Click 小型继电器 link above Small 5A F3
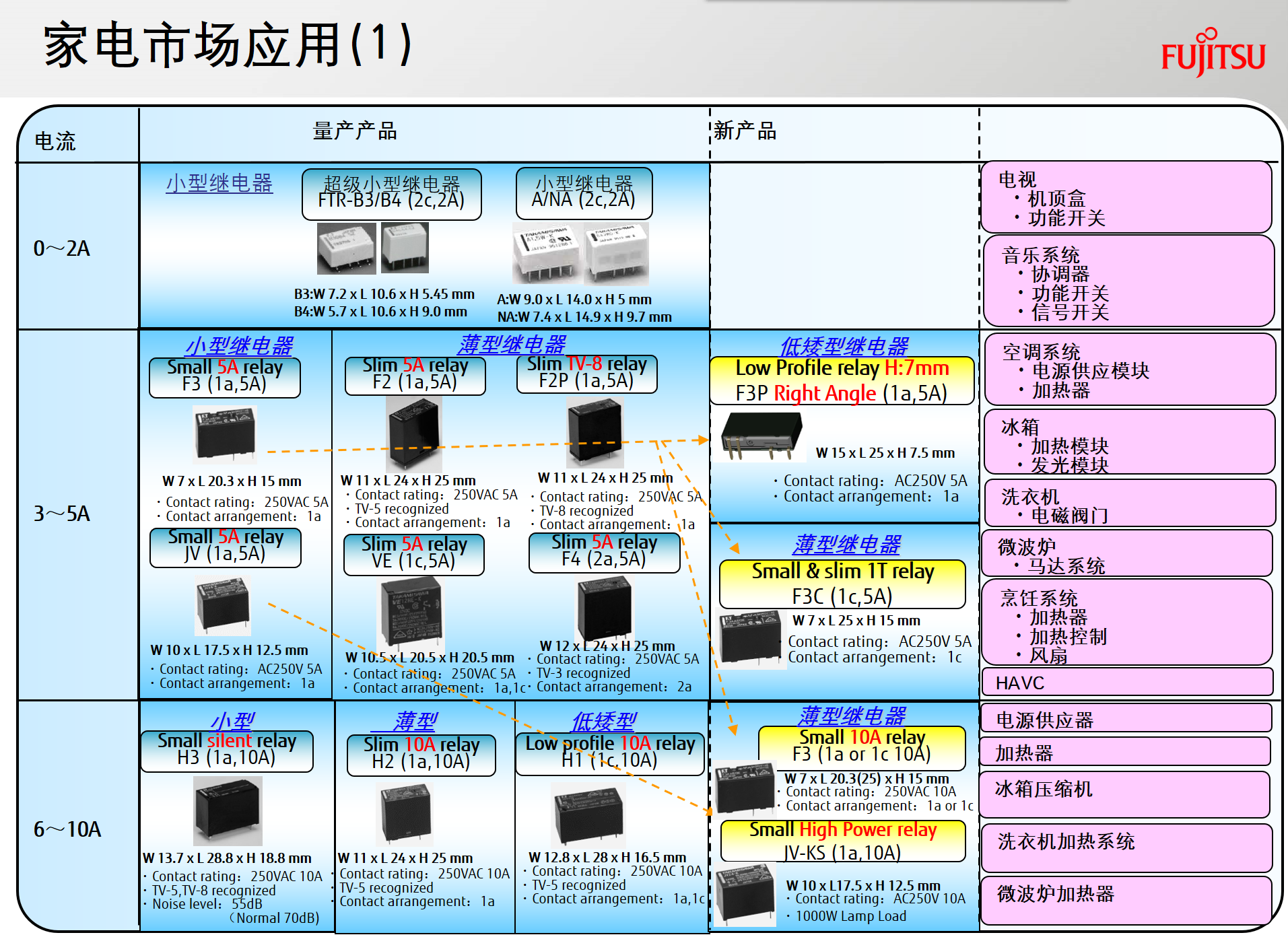Viewport: 1288px width, 937px height. point(239,346)
